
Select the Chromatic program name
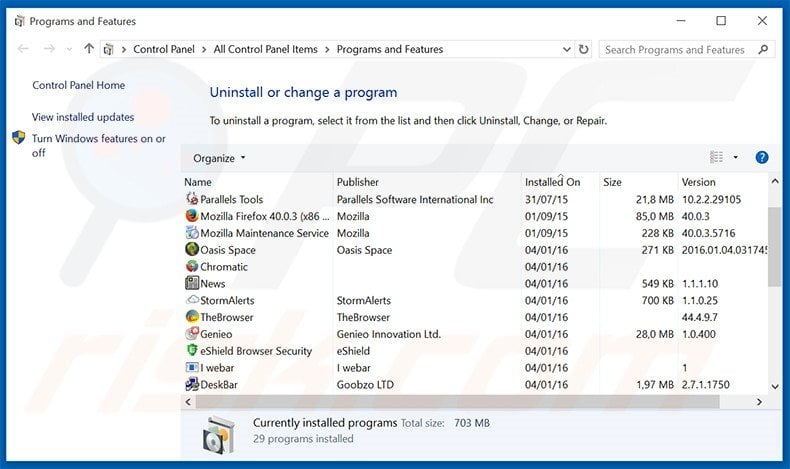pos(224,267)
